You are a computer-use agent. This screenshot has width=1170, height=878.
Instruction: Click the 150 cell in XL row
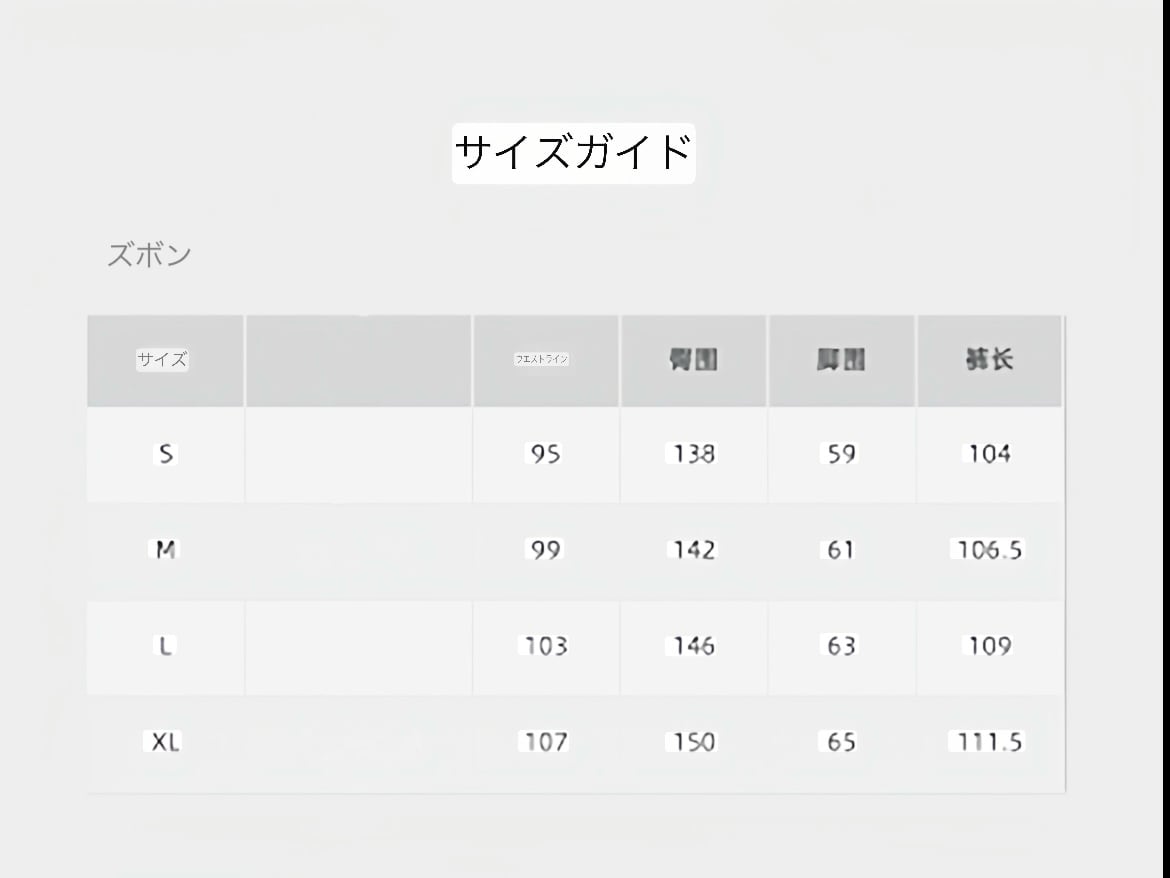pyautogui.click(x=694, y=742)
